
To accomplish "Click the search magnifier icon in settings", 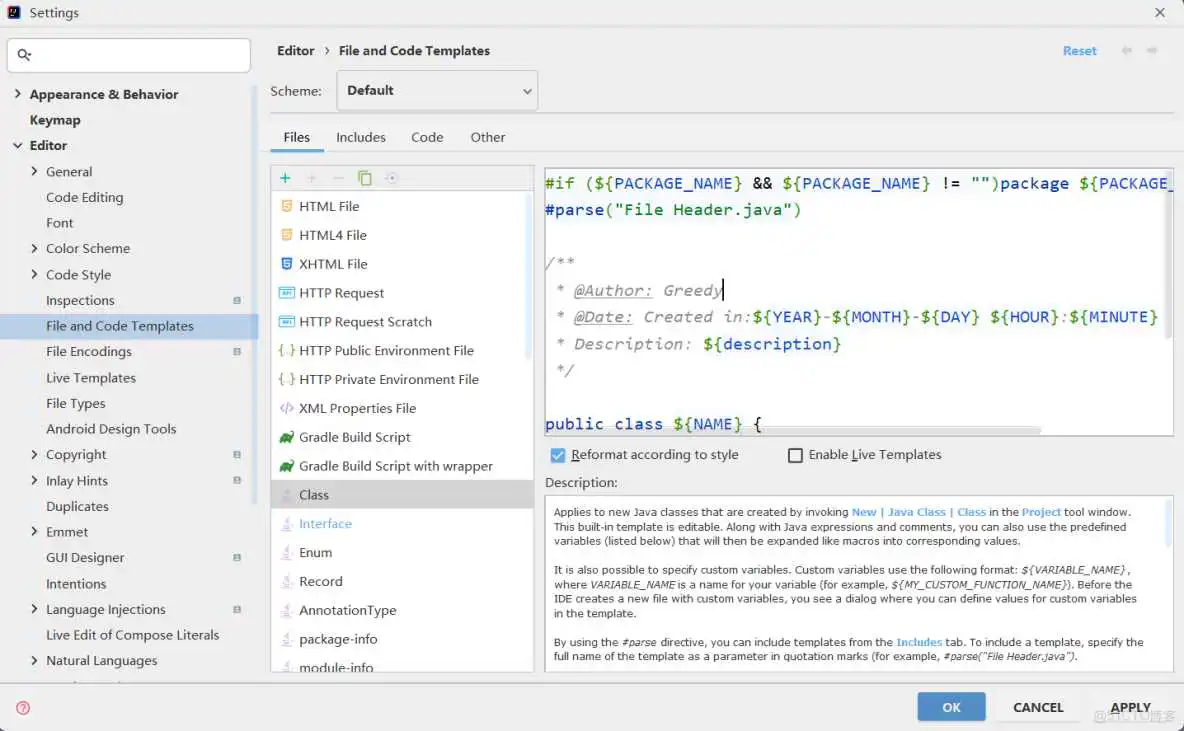I will (x=25, y=56).
